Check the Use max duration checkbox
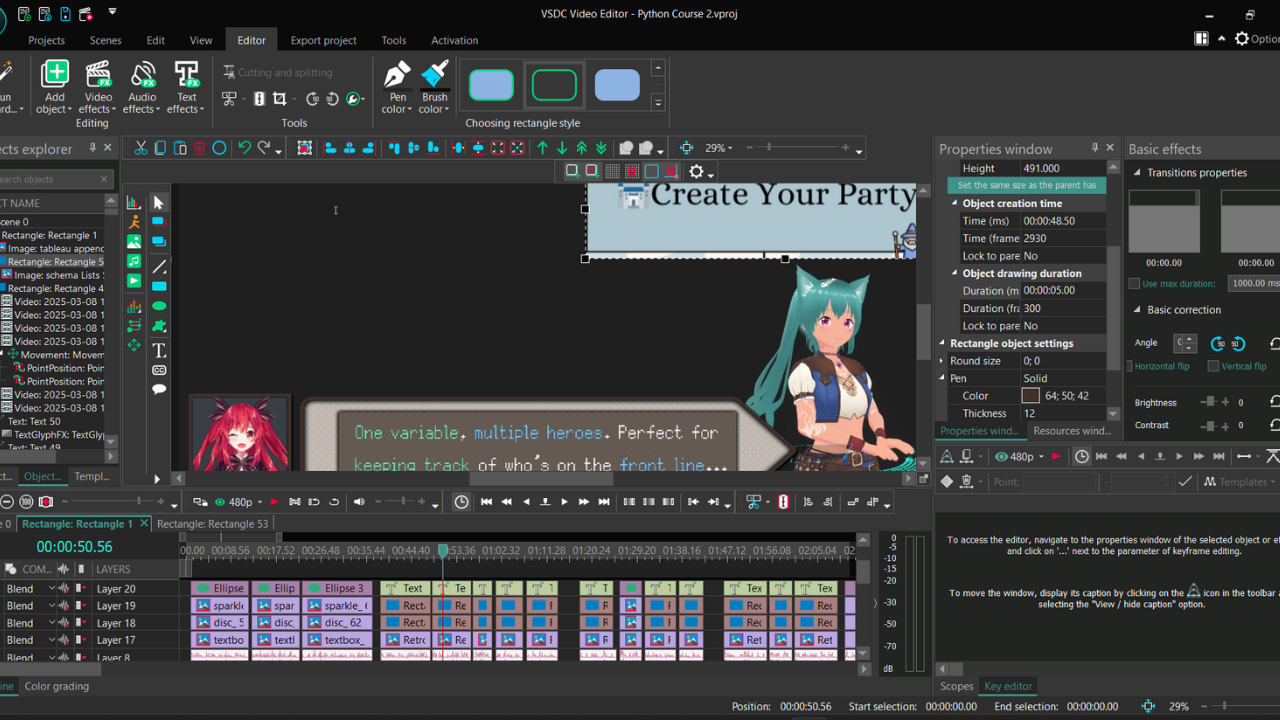 pyautogui.click(x=1134, y=284)
